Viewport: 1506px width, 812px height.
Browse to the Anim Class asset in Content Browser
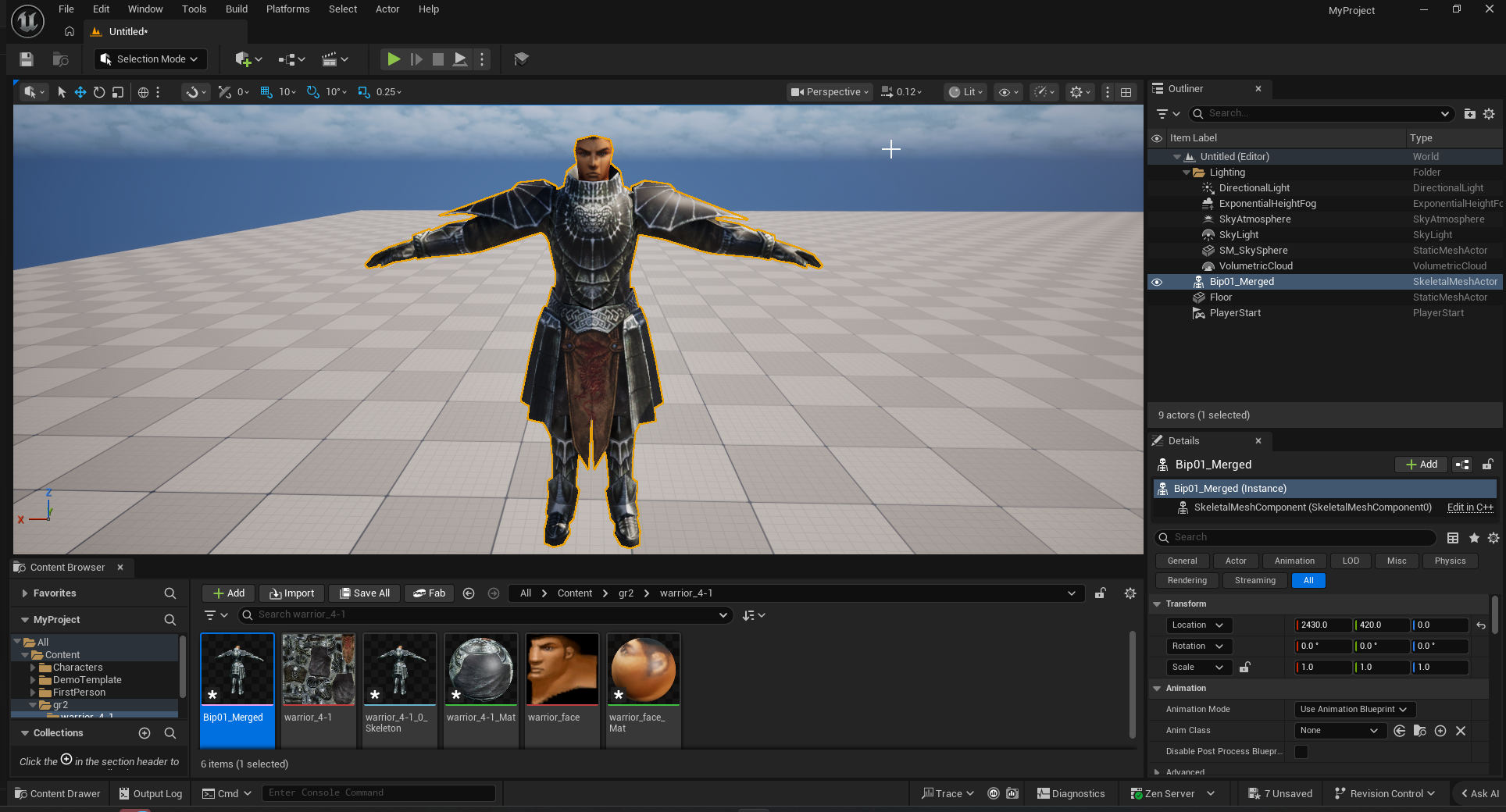coord(1420,731)
